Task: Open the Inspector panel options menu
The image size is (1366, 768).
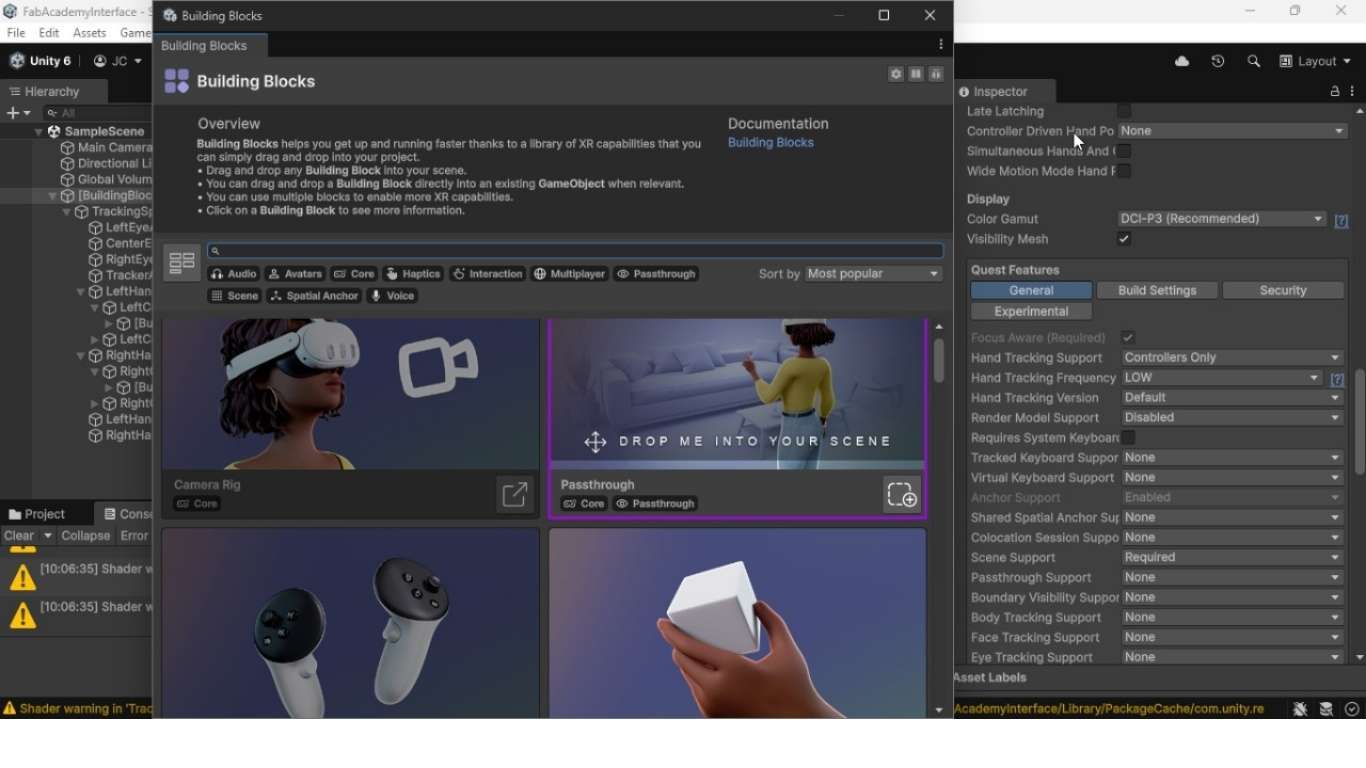Action: [x=1353, y=91]
